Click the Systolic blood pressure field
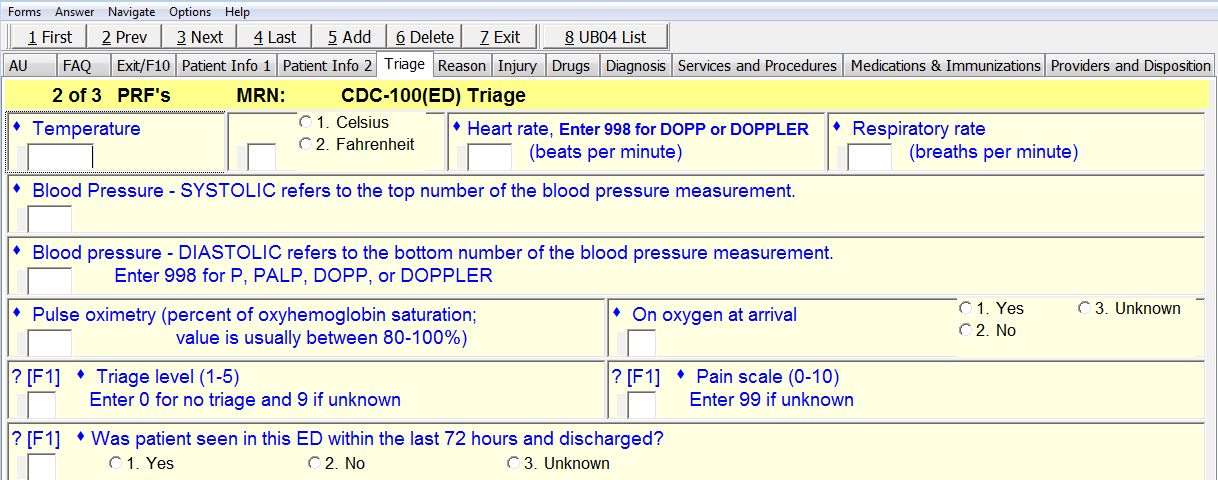 [50, 219]
